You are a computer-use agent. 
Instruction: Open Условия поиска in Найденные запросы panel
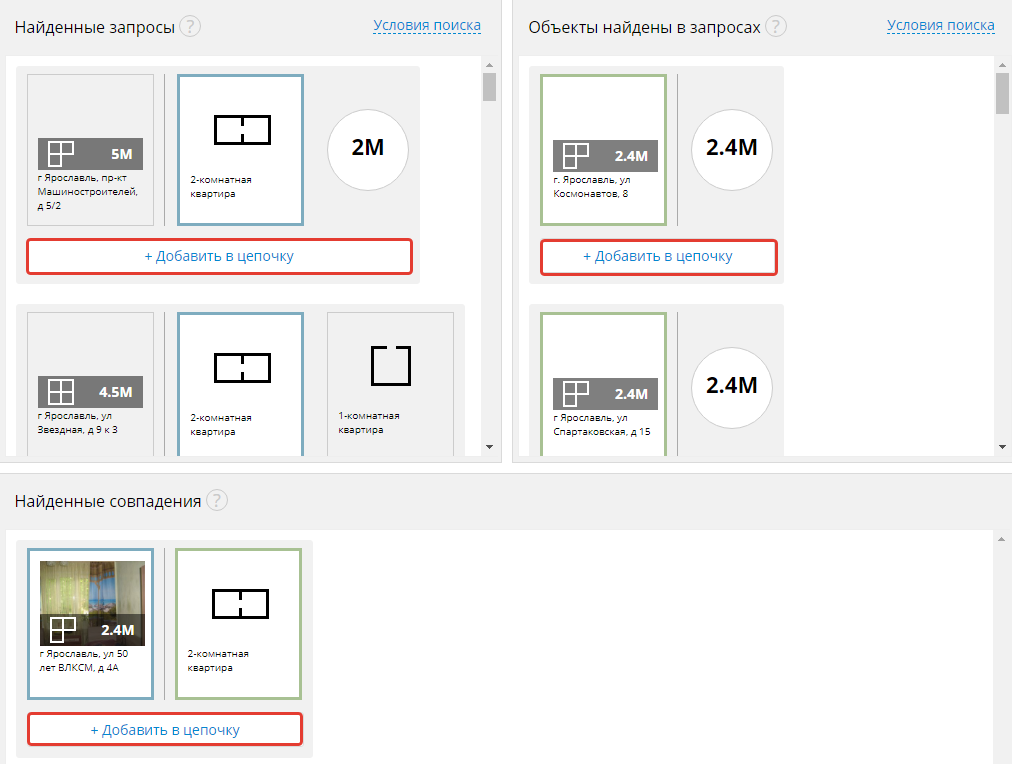coord(427,25)
